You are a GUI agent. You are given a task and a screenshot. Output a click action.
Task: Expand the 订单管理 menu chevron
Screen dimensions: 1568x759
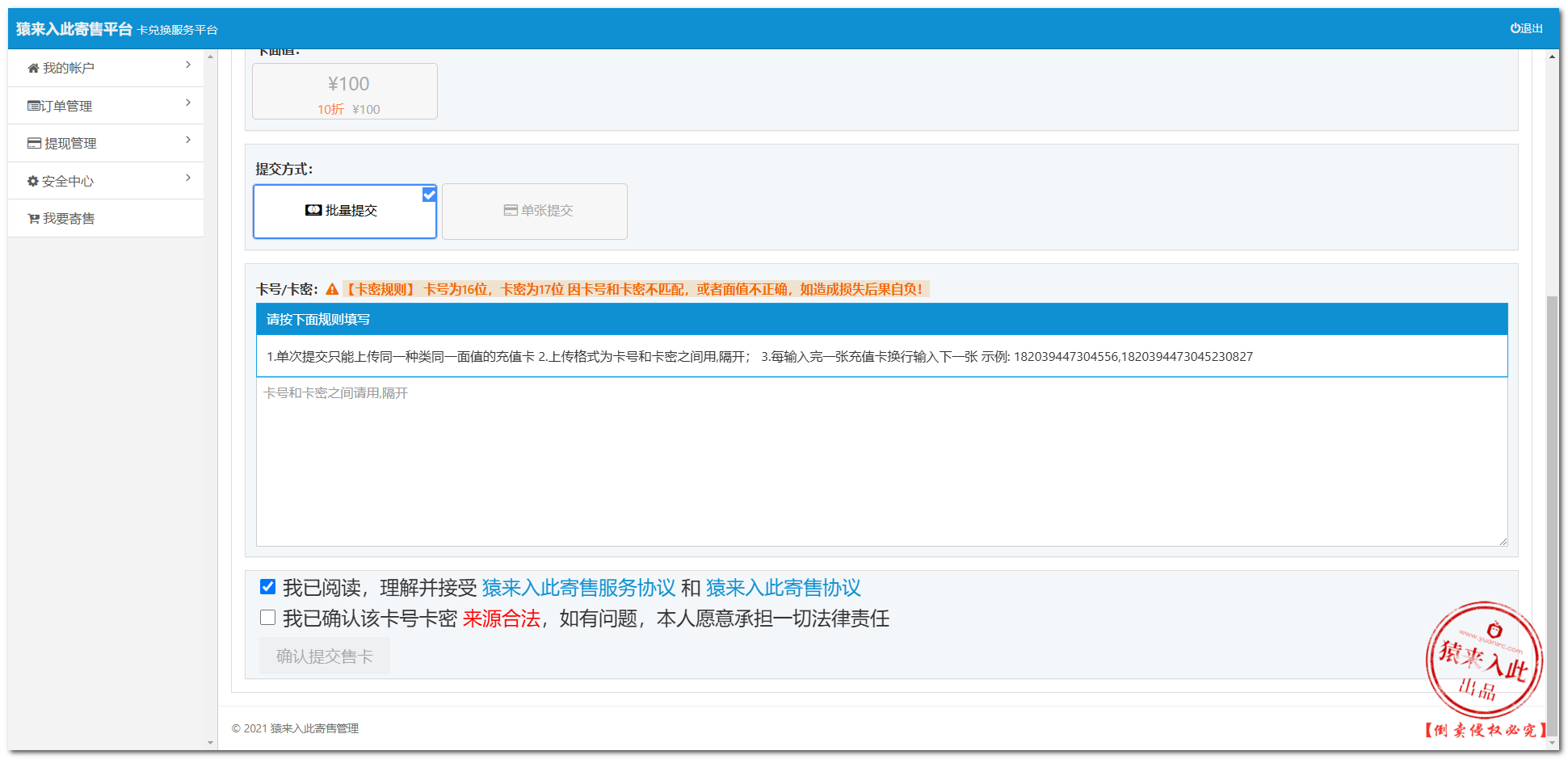[x=188, y=103]
